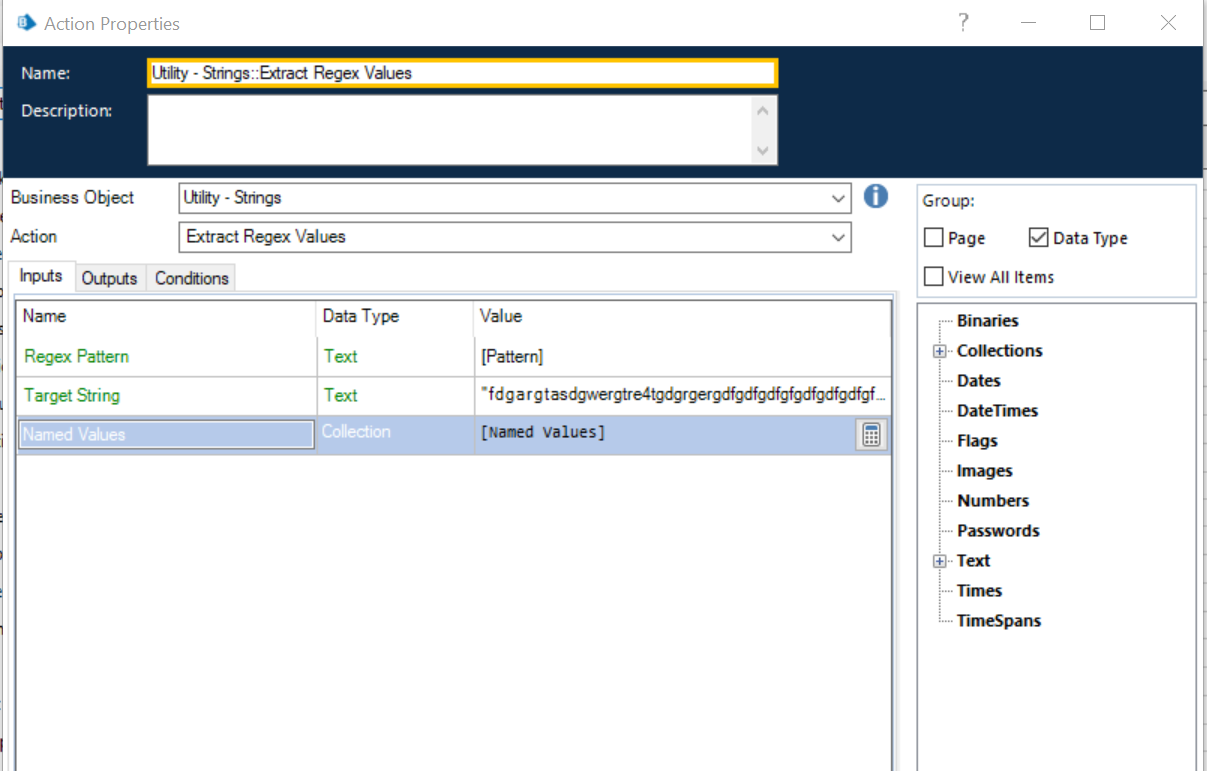
Task: Uncheck the Data Type checkbox
Action: tap(1040, 237)
